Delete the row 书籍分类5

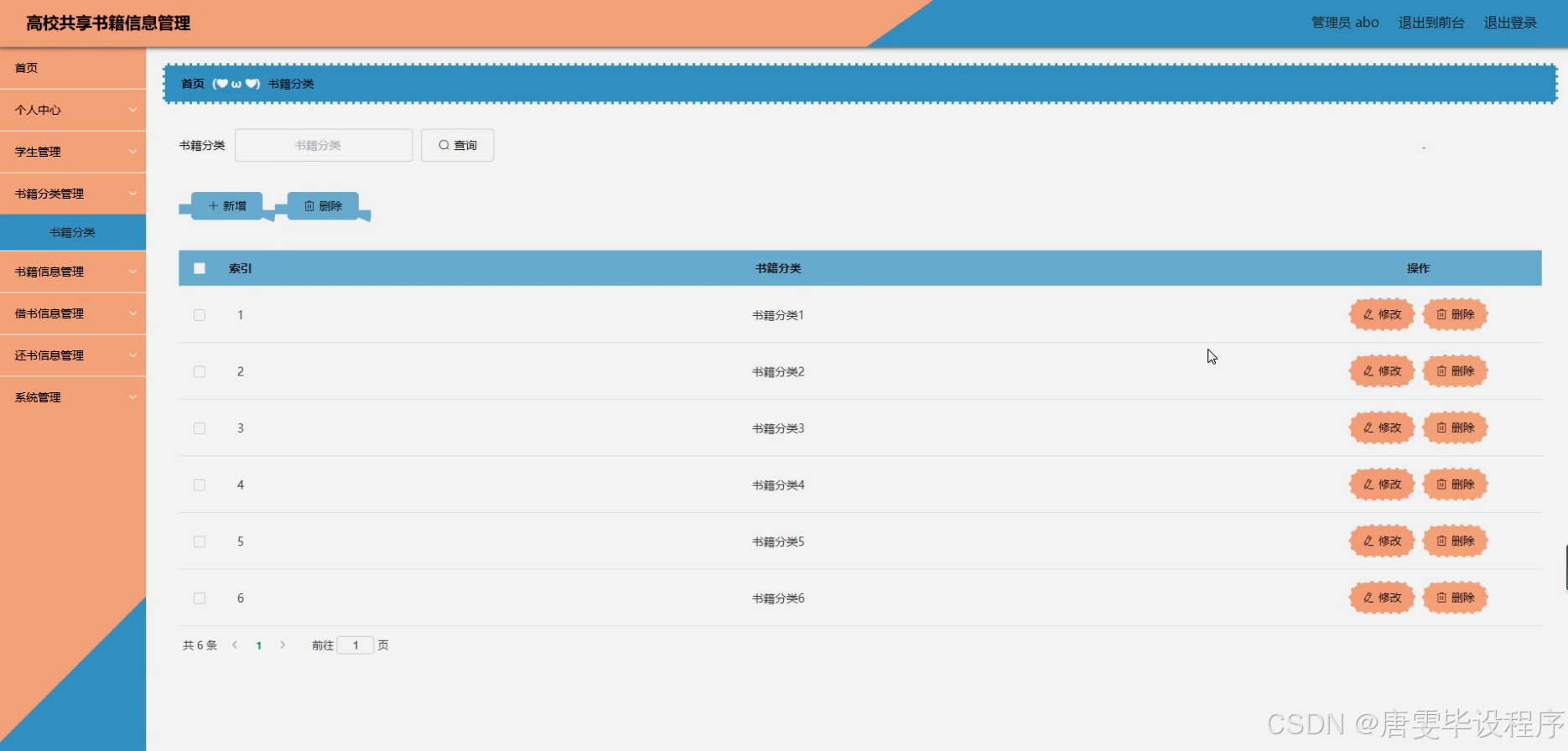click(1456, 541)
